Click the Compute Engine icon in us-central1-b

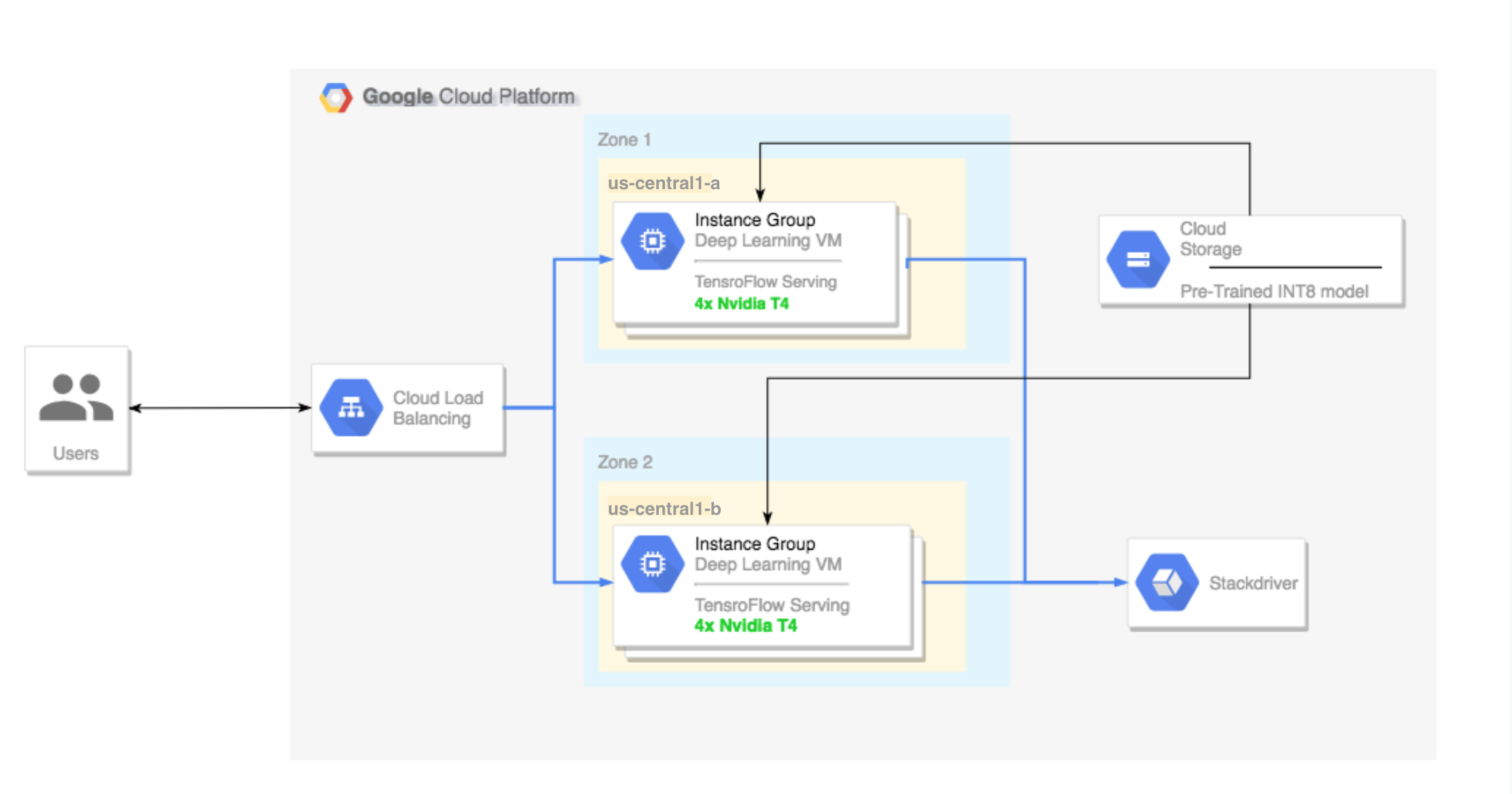click(x=652, y=564)
